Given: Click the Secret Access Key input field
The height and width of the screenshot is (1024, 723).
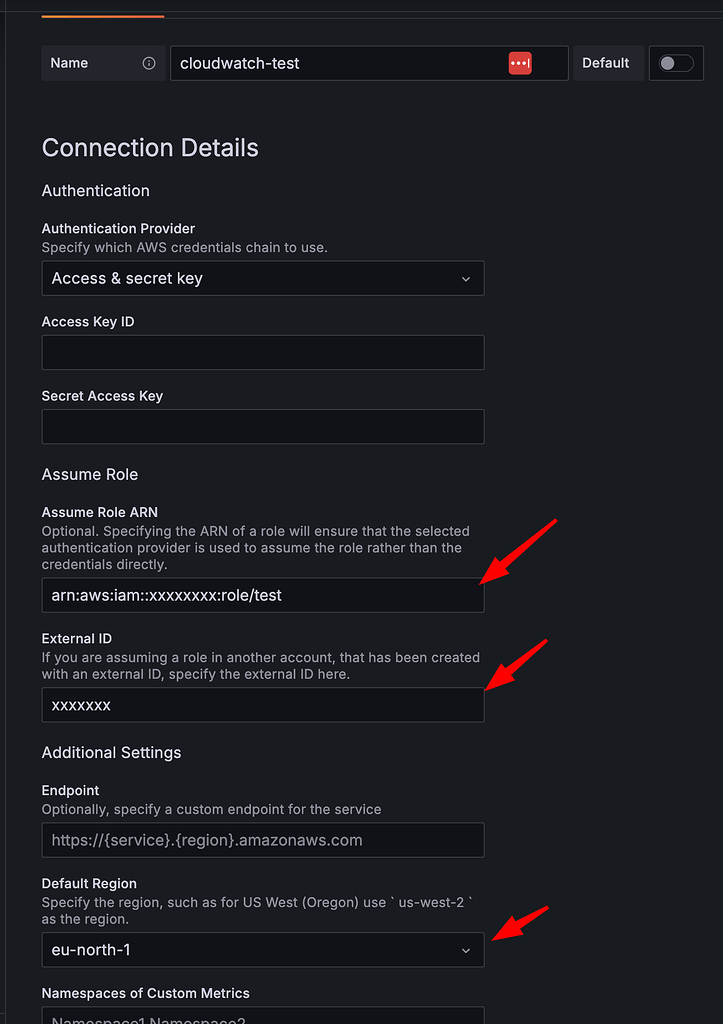Looking at the screenshot, I should (263, 426).
